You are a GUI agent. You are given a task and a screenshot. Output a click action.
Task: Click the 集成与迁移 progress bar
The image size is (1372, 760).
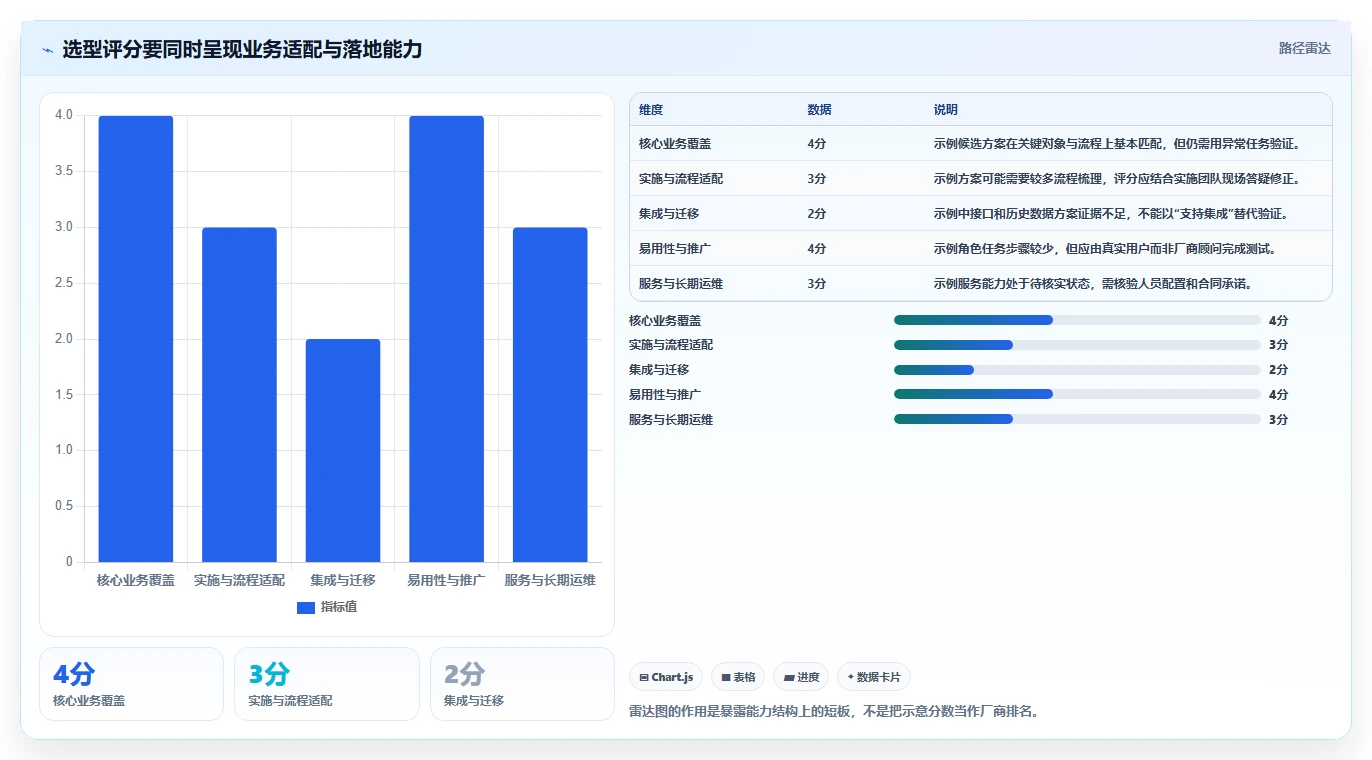[1077, 370]
